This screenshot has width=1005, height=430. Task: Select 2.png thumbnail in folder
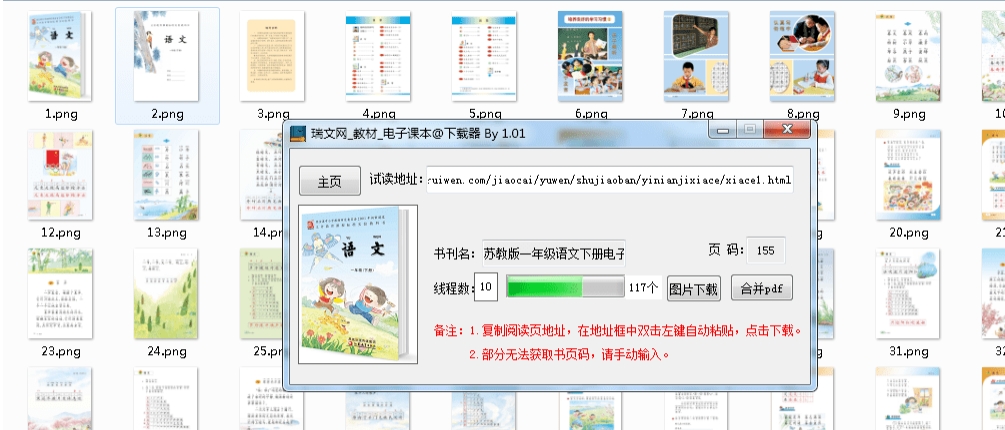pyautogui.click(x=166, y=56)
